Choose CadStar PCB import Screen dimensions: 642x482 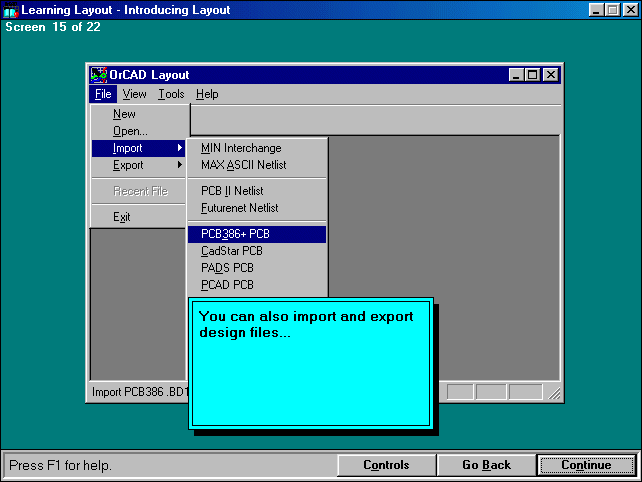pos(231,251)
